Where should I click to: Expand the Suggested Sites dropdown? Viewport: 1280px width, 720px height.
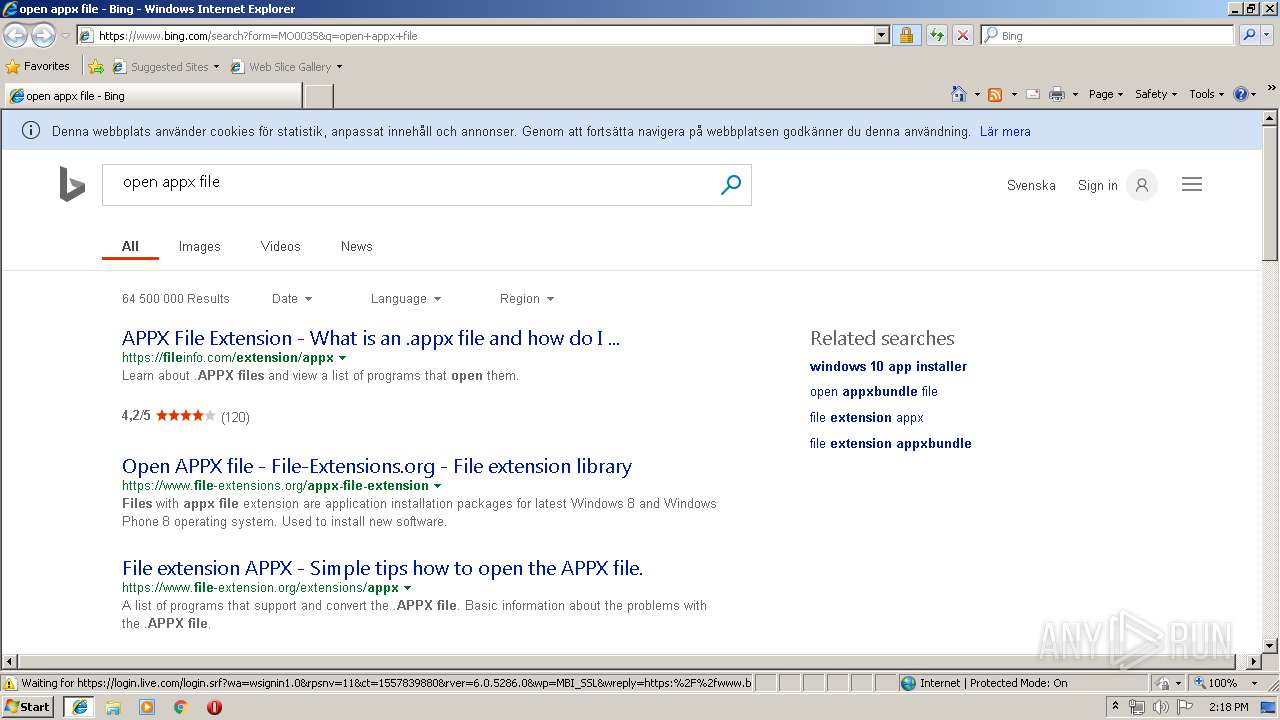tap(216, 67)
